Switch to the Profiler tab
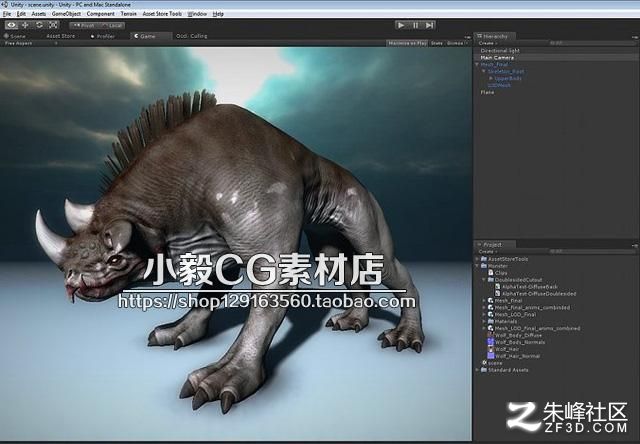Image resolution: width=640 pixels, height=444 pixels. click(x=103, y=36)
